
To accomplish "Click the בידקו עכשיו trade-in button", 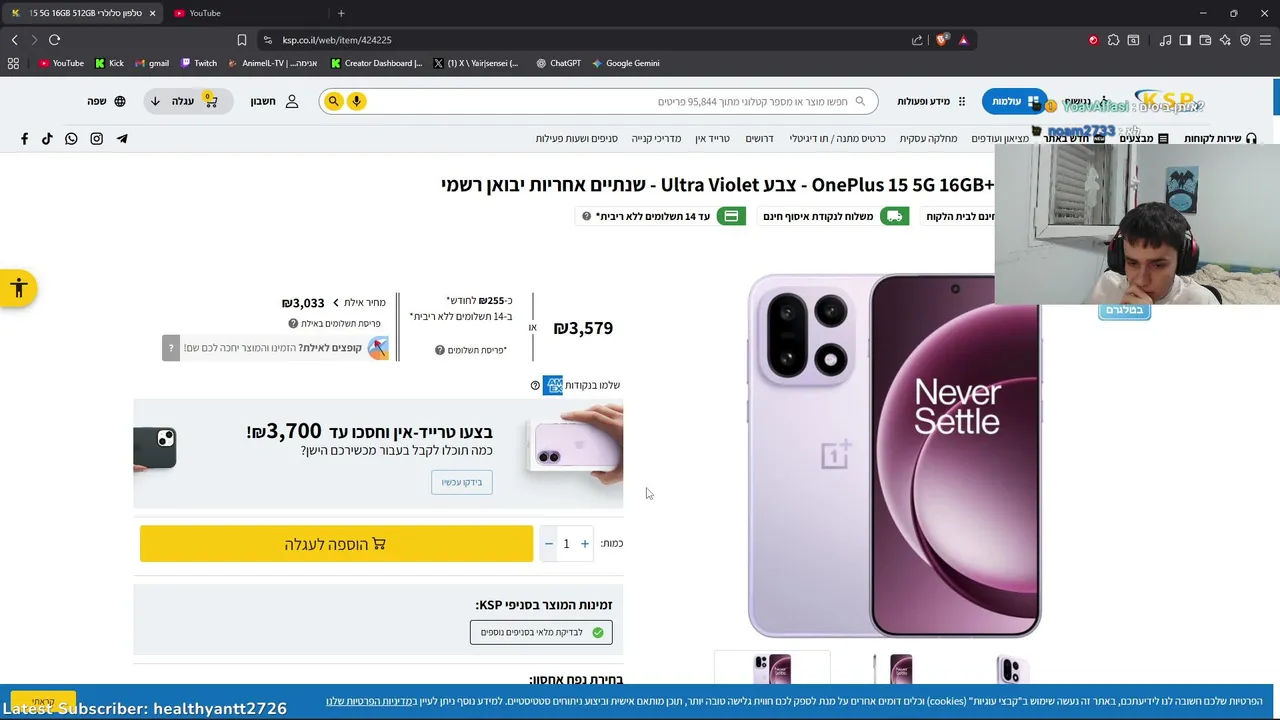I will coord(462,482).
